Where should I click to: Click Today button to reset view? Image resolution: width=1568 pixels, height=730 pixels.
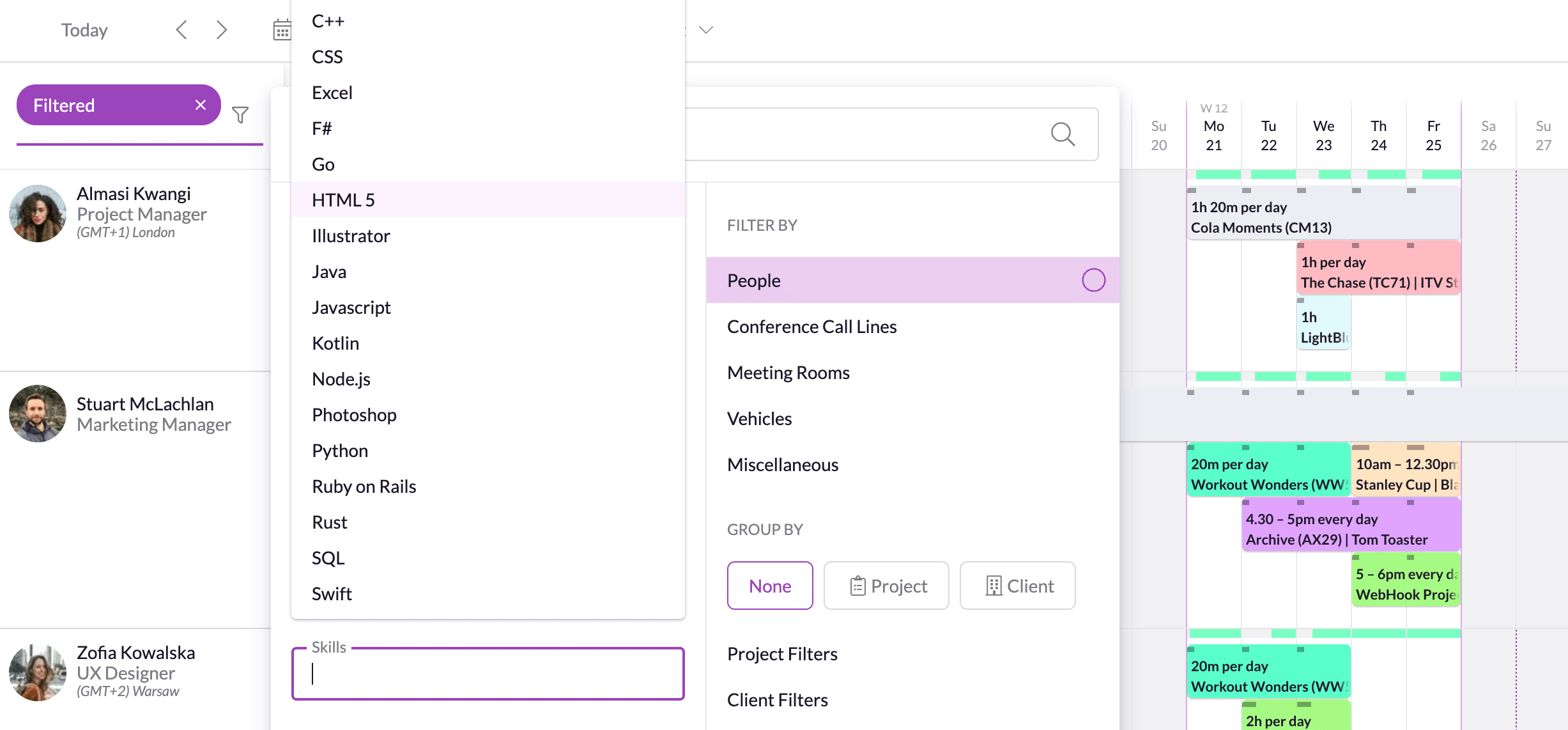point(84,30)
